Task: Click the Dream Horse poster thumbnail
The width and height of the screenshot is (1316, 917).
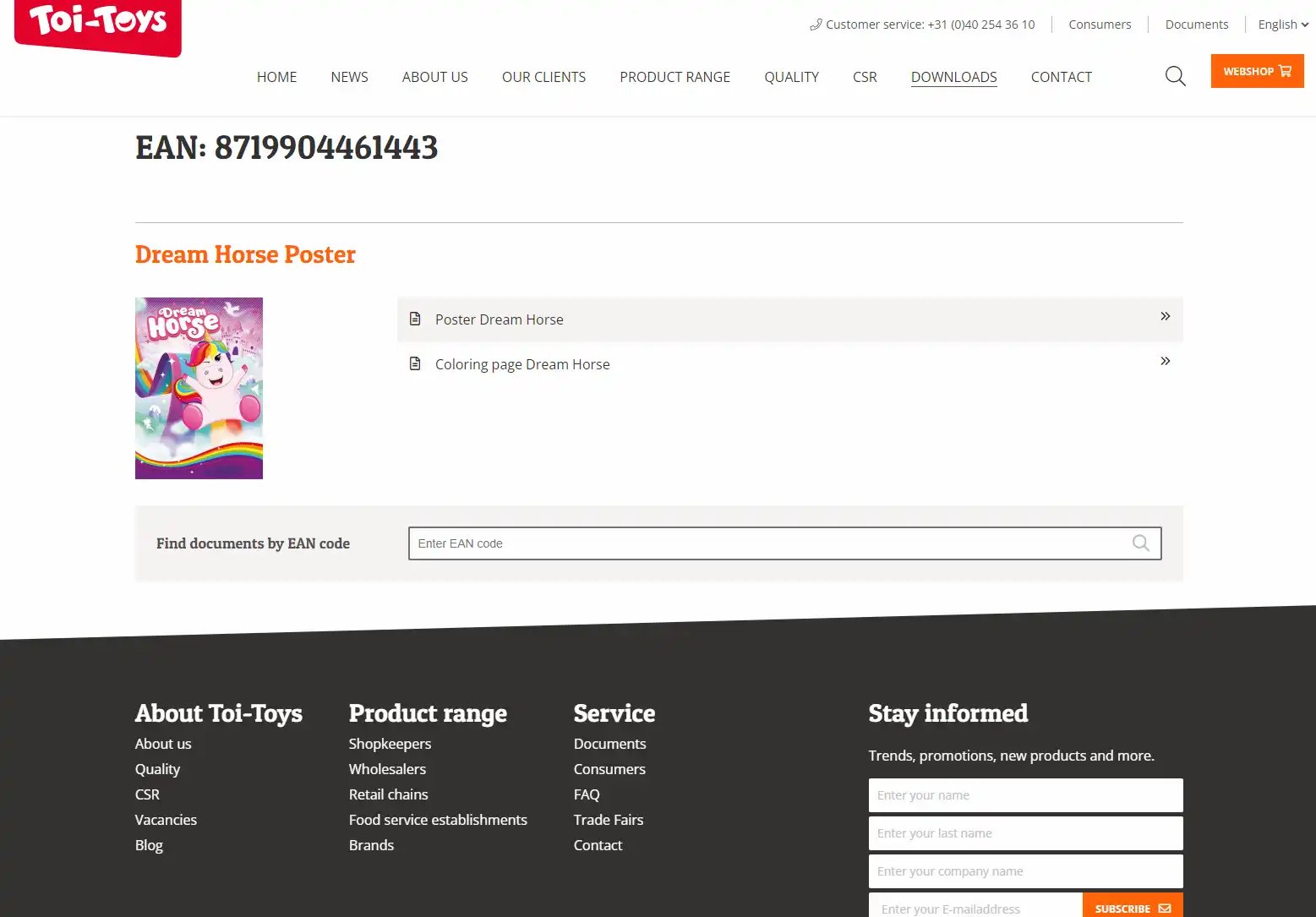Action: (x=199, y=388)
